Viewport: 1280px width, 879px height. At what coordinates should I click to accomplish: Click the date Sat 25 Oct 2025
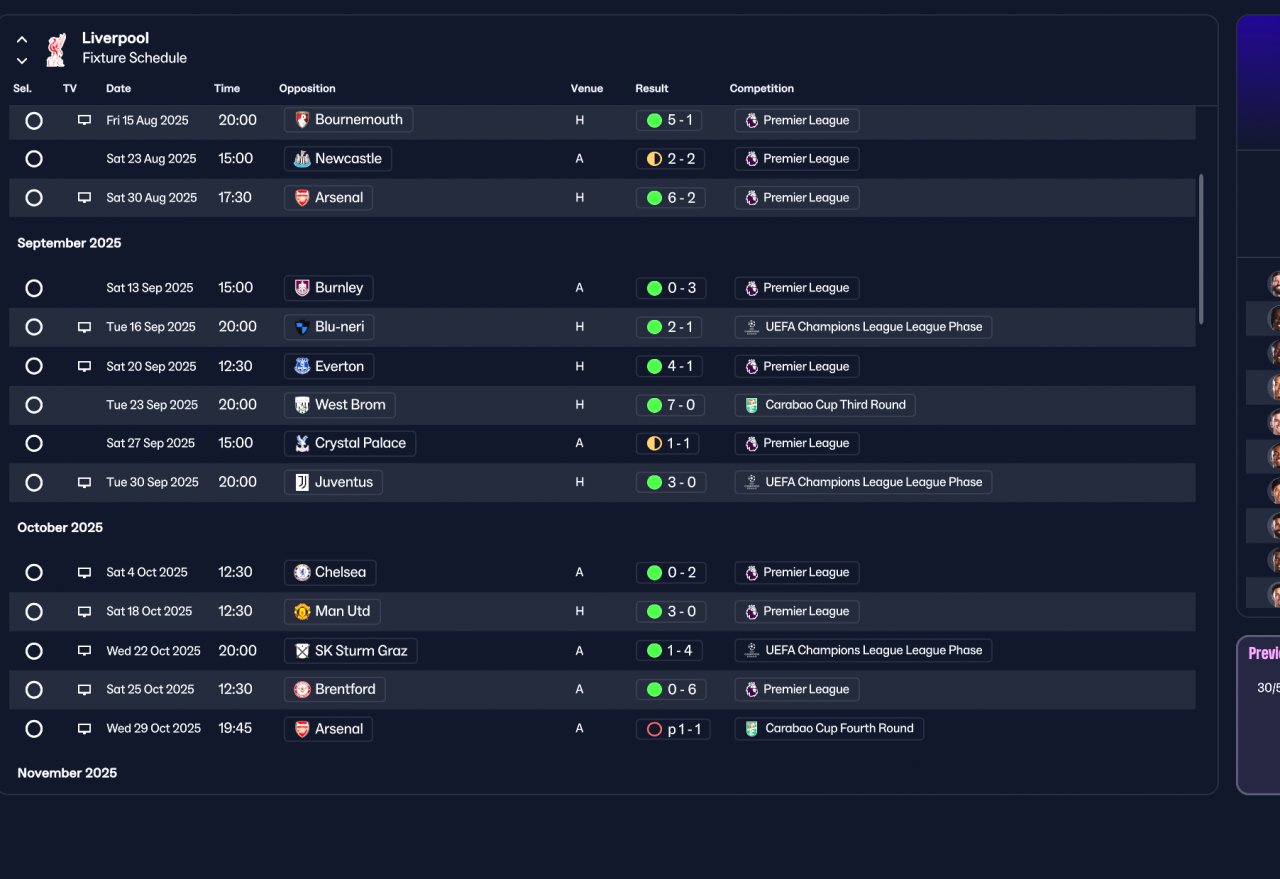tap(149, 689)
